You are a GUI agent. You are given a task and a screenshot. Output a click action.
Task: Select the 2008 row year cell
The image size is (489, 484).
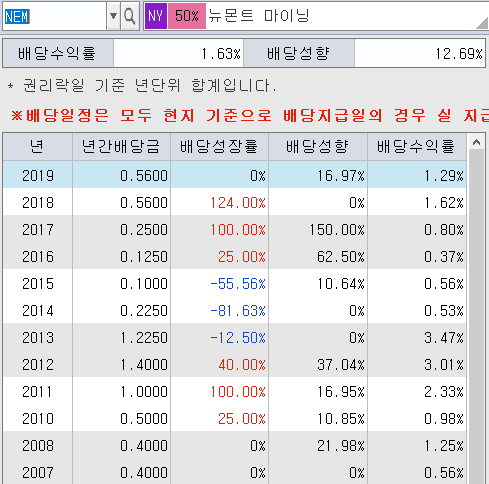(x=38, y=446)
